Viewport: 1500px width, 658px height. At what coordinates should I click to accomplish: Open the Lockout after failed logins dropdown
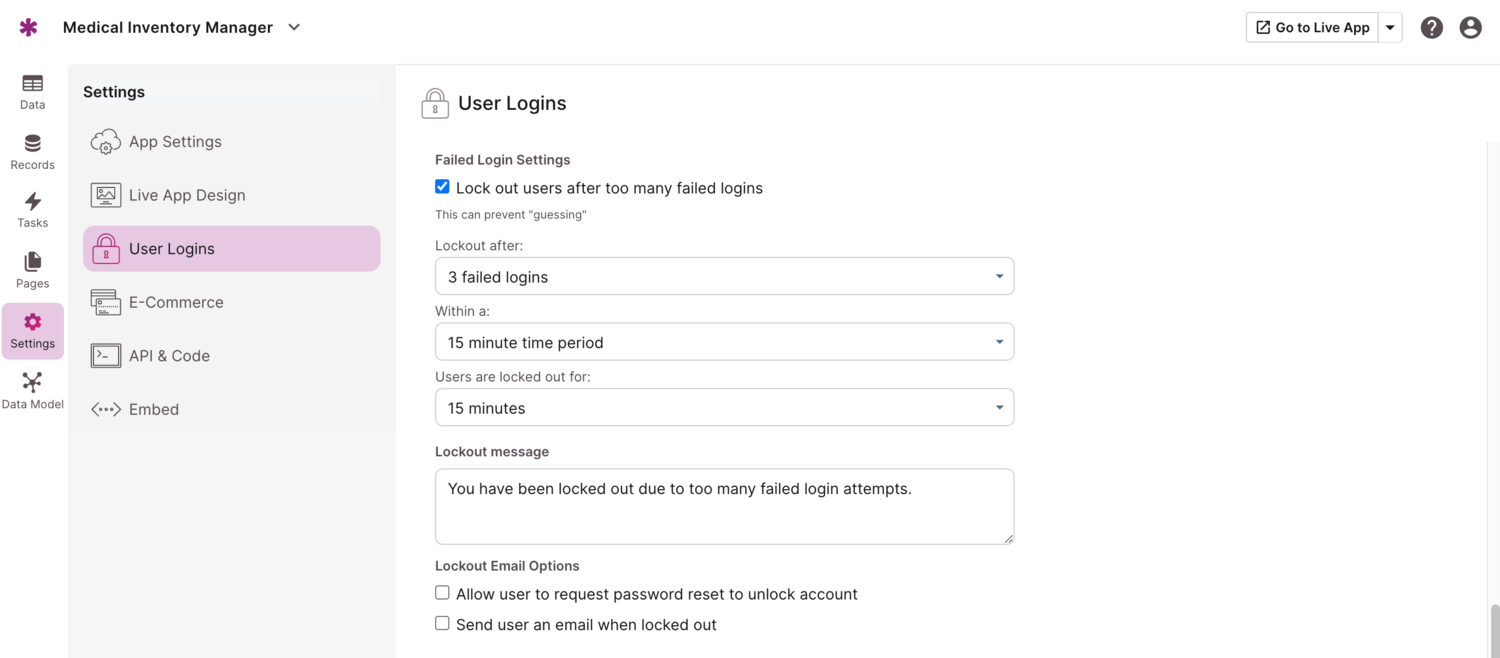[724, 277]
